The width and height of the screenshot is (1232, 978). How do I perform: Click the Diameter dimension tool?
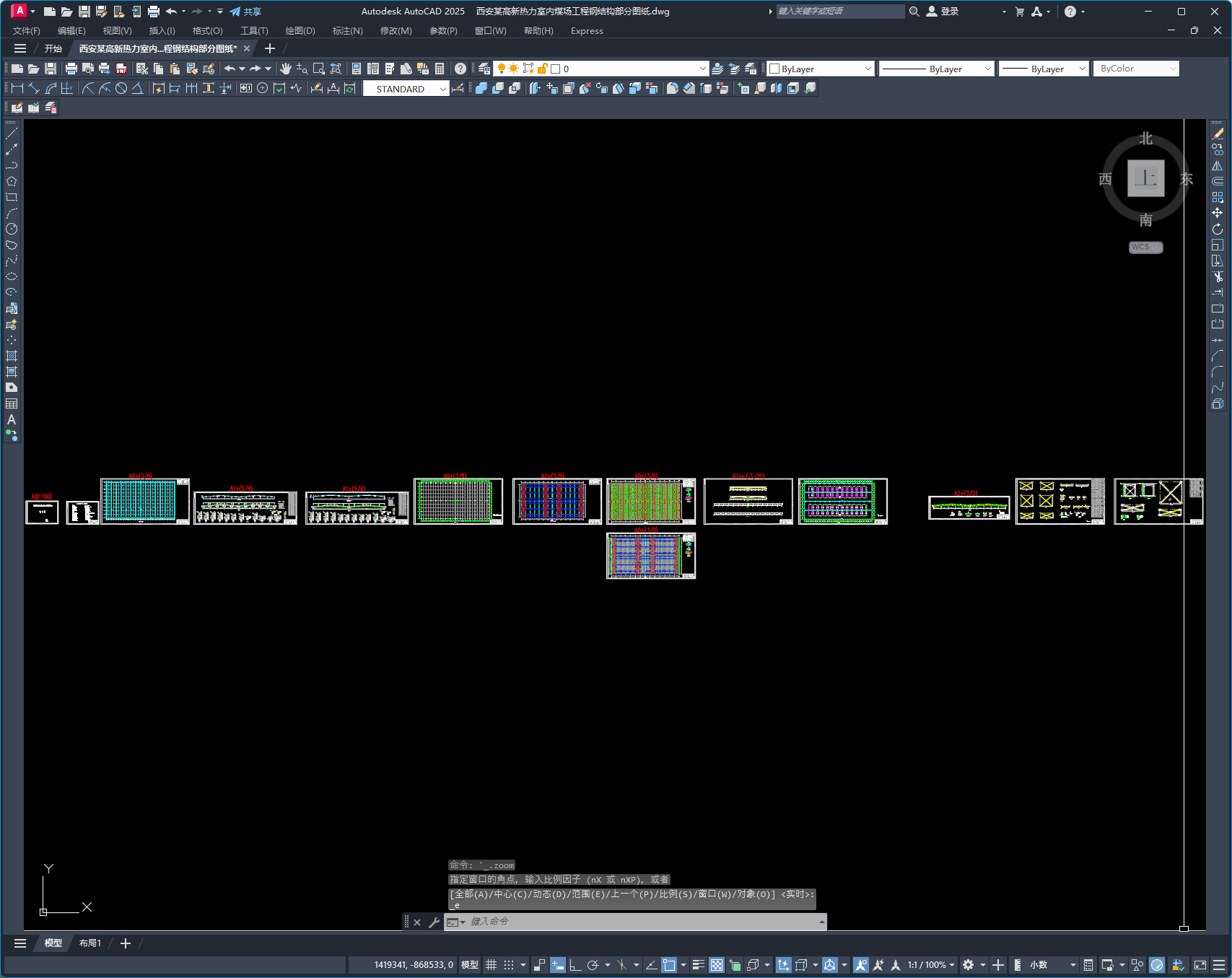121,88
